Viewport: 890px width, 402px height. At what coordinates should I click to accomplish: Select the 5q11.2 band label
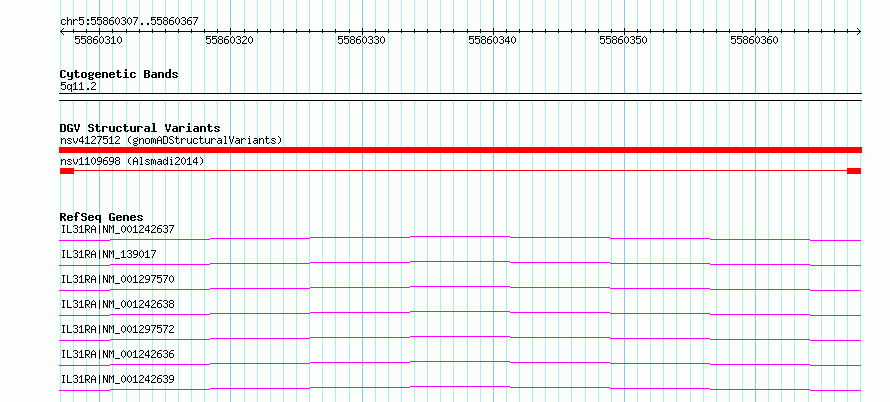pyautogui.click(x=78, y=86)
